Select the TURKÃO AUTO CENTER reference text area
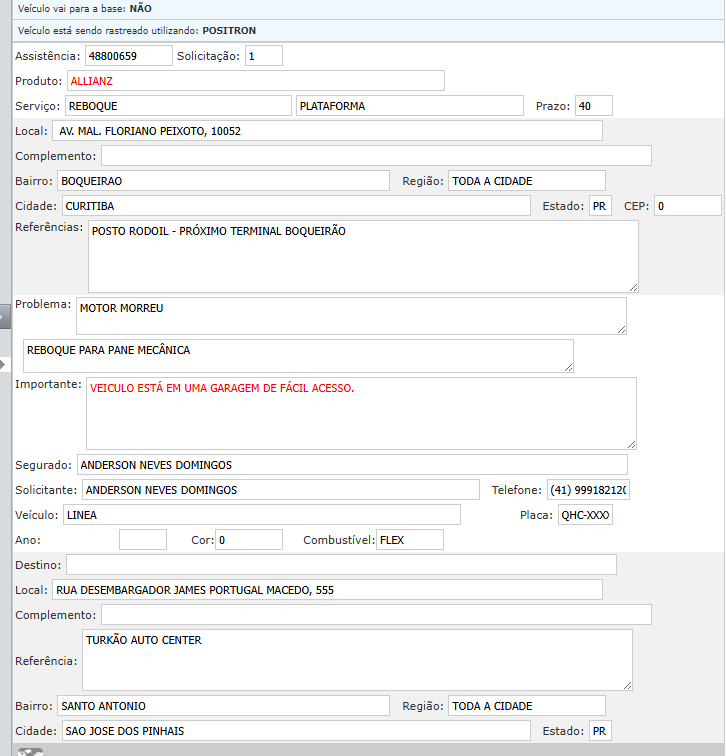 (x=356, y=660)
